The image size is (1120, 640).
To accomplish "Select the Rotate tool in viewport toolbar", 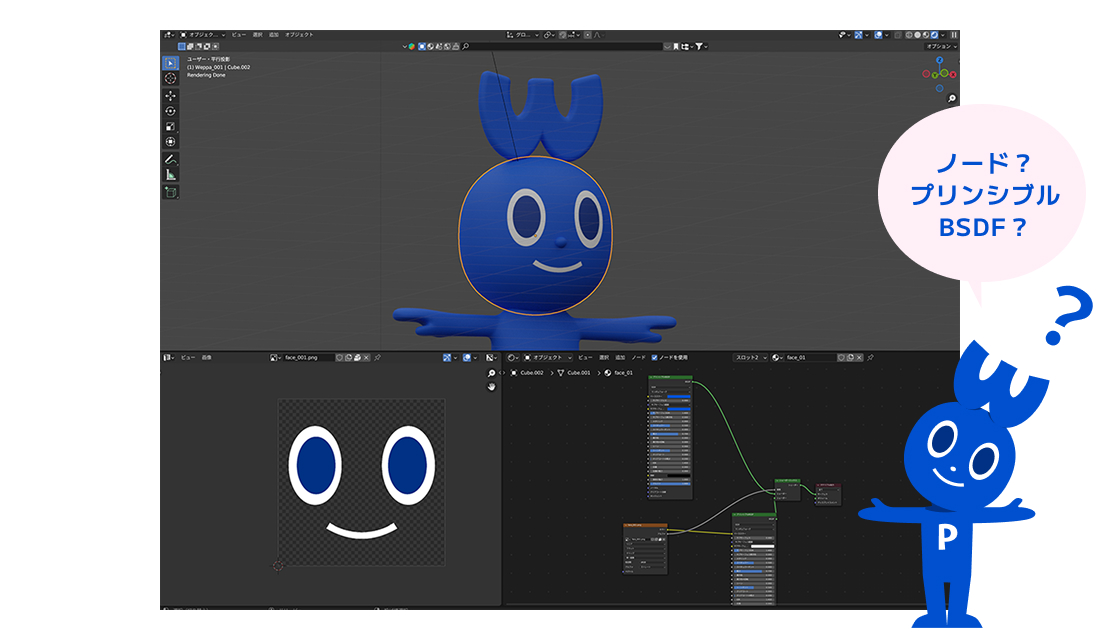I will pos(170,111).
